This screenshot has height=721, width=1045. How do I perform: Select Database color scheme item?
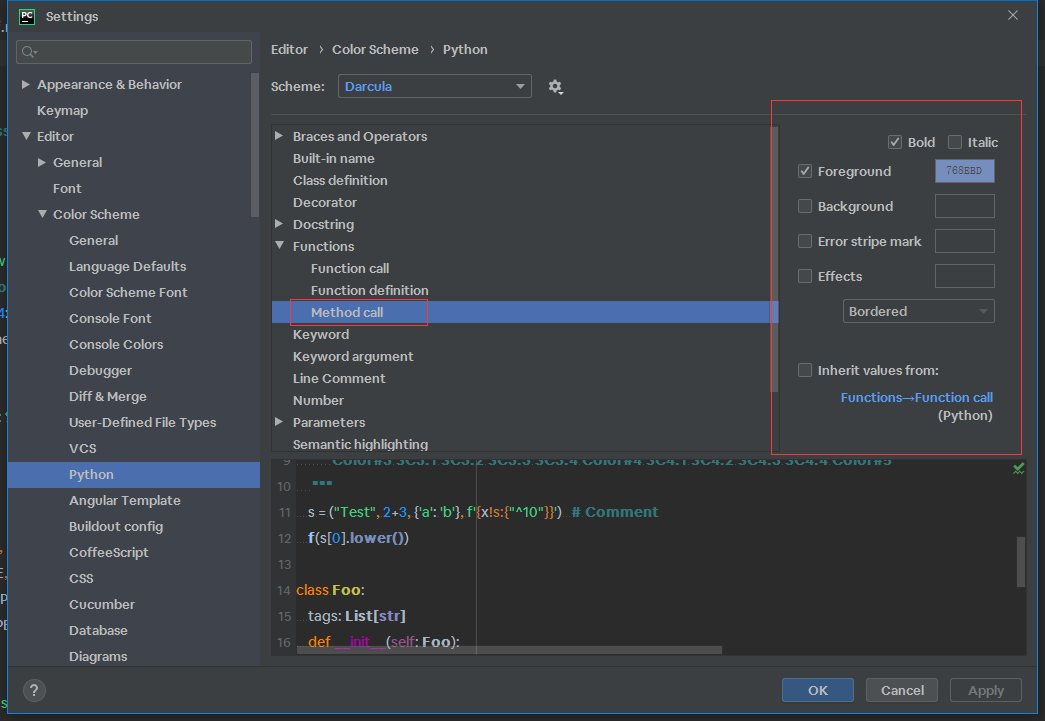point(98,630)
